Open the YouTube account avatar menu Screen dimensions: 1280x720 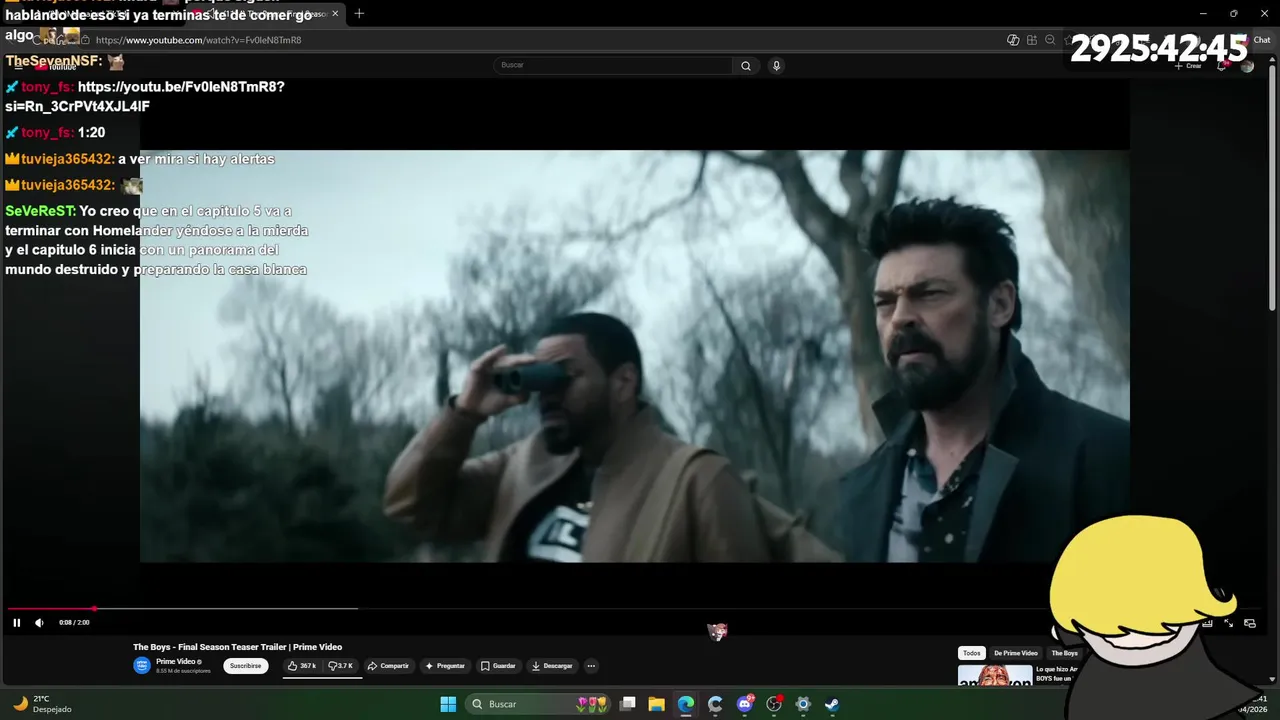pyautogui.click(x=1247, y=66)
